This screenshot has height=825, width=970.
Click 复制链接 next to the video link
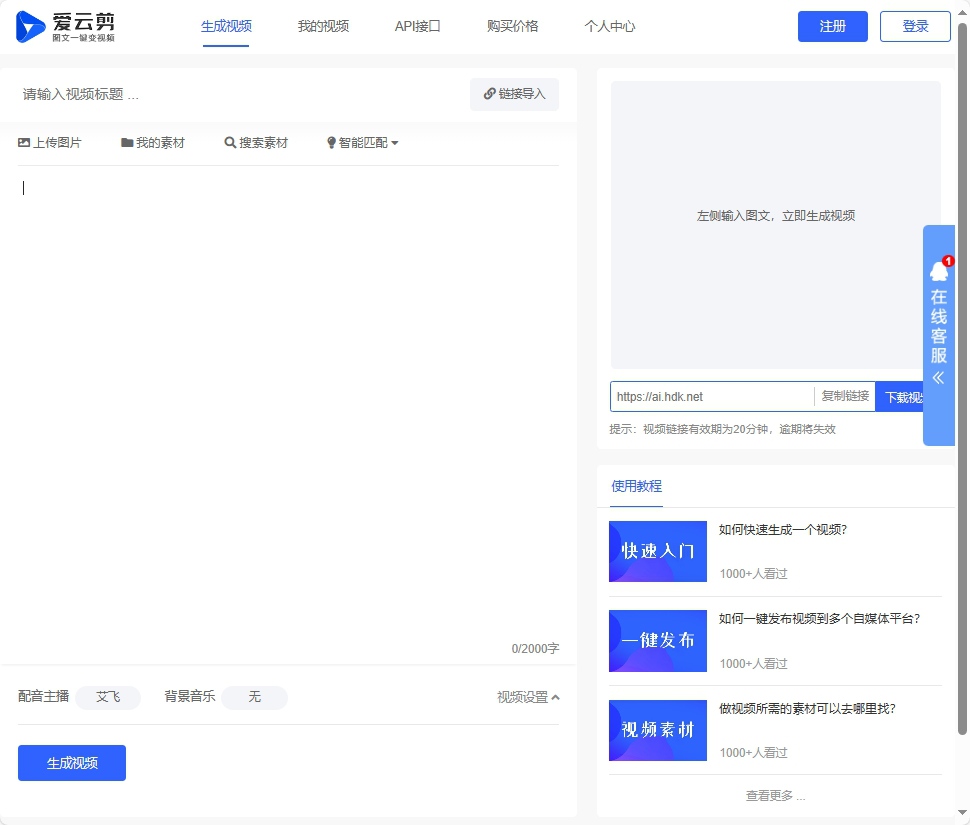[x=844, y=396]
